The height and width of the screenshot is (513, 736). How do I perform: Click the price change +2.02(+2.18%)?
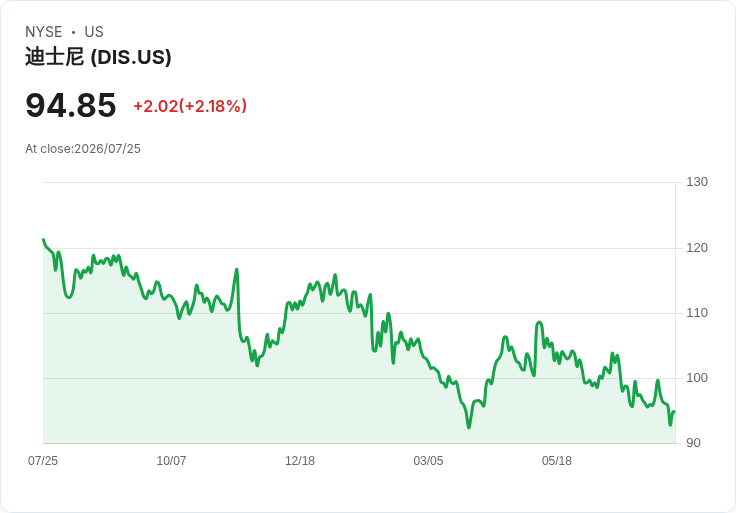190,106
